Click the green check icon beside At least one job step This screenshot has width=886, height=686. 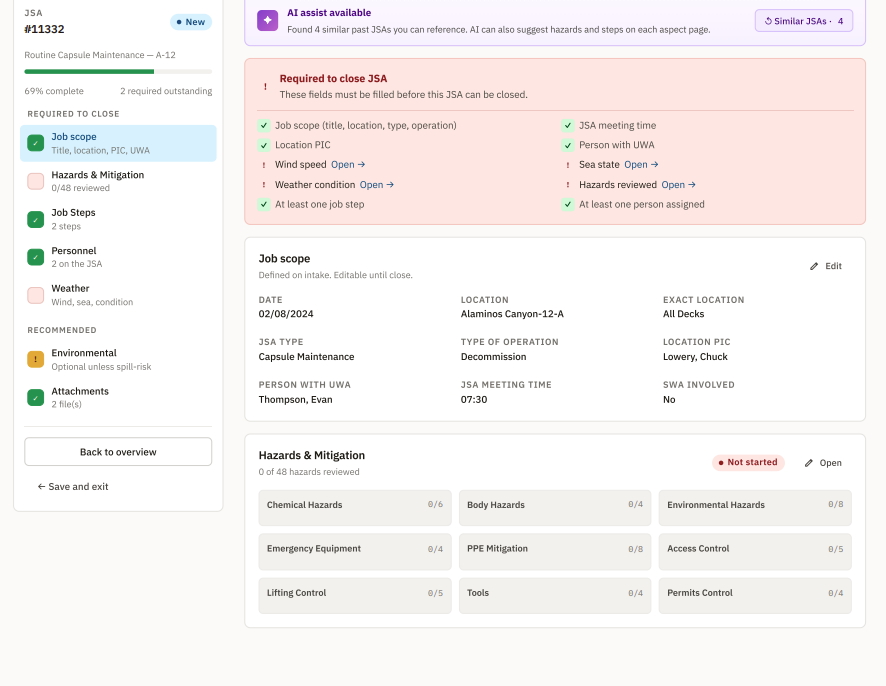(264, 205)
